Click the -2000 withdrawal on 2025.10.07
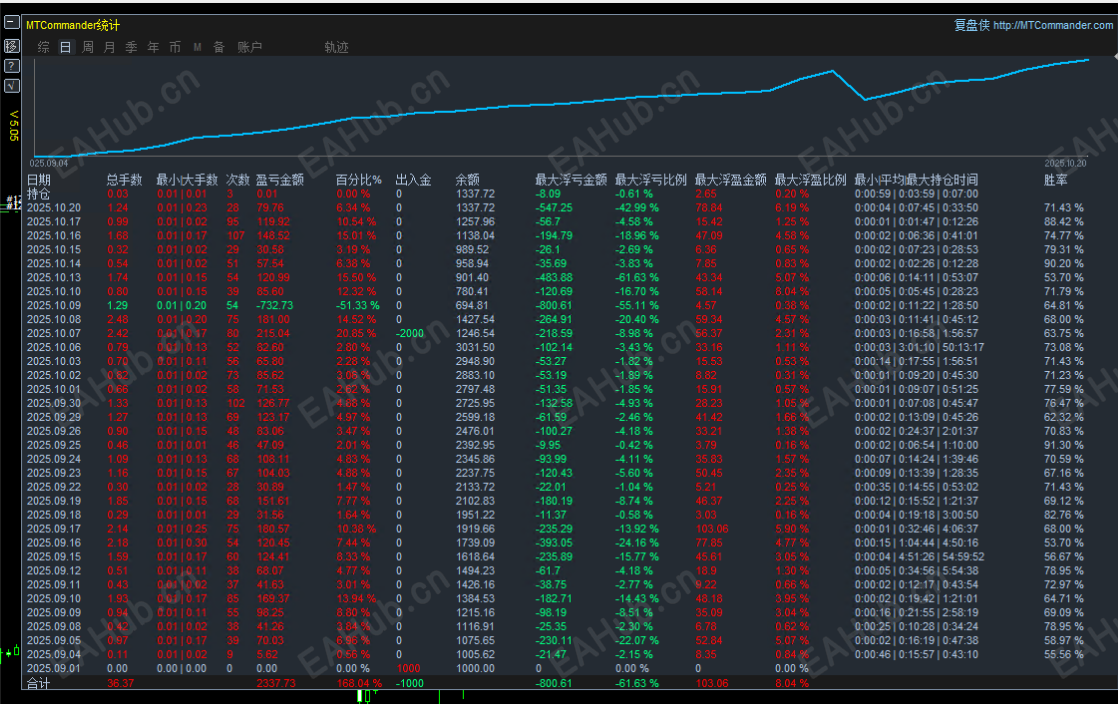This screenshot has width=1118, height=704. (x=410, y=333)
